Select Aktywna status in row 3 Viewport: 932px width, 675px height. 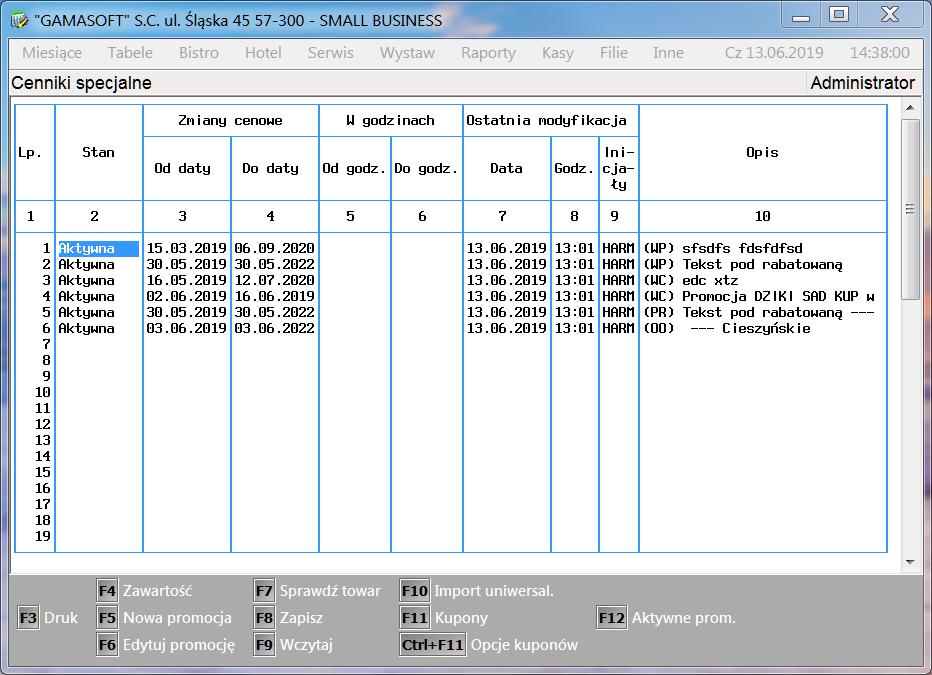[86, 280]
